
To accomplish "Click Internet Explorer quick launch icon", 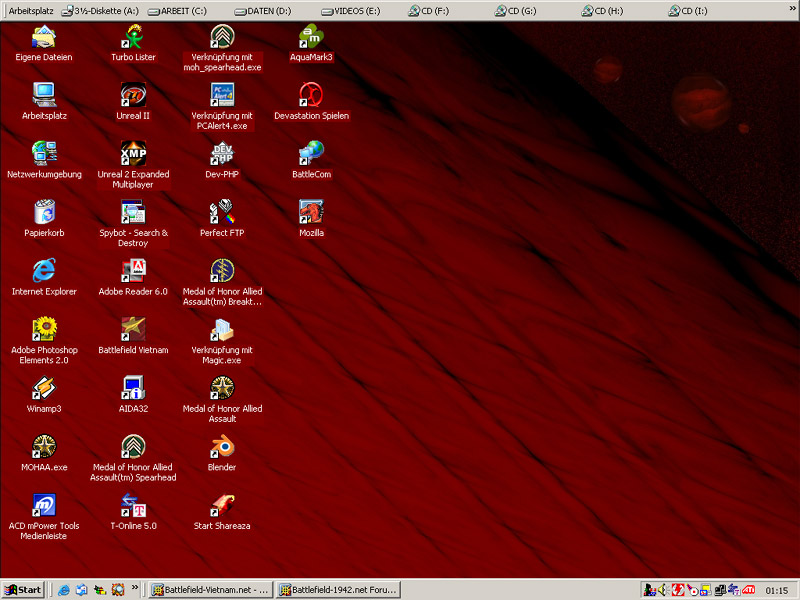I will click(64, 590).
